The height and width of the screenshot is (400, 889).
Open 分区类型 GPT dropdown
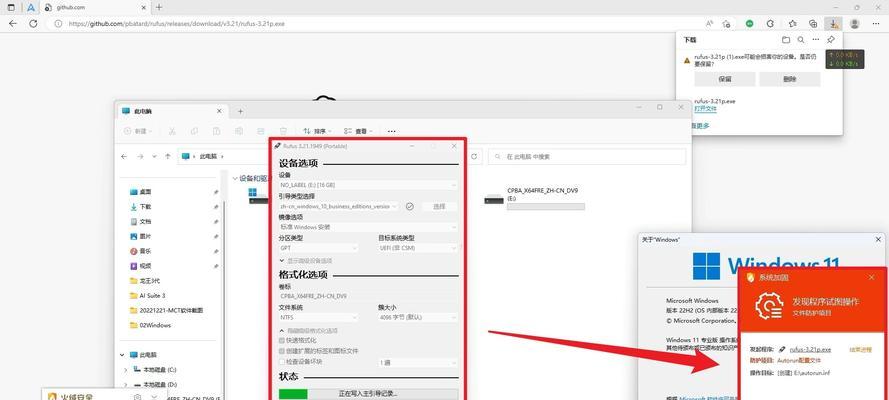click(x=318, y=248)
